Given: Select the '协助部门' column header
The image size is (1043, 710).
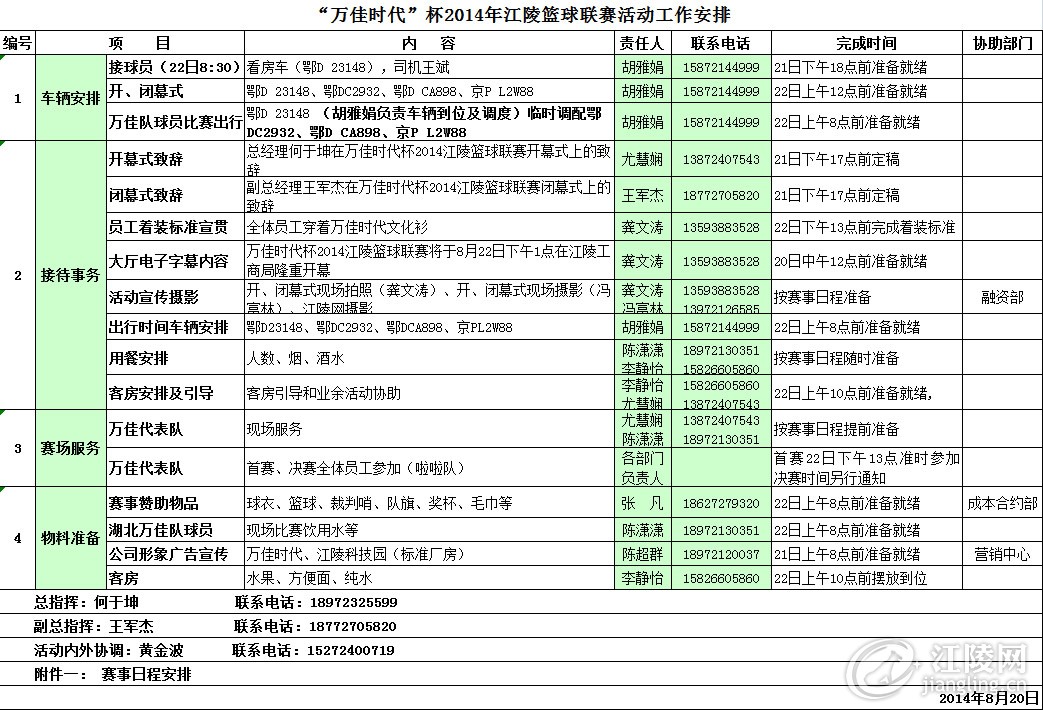Looking at the screenshot, I should point(1002,43).
